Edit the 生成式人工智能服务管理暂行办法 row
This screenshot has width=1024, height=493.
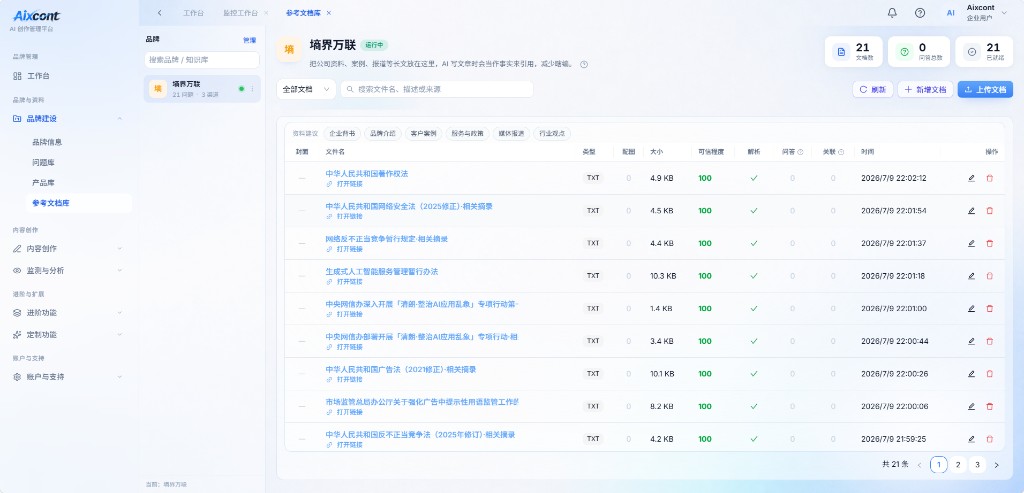pos(971,276)
